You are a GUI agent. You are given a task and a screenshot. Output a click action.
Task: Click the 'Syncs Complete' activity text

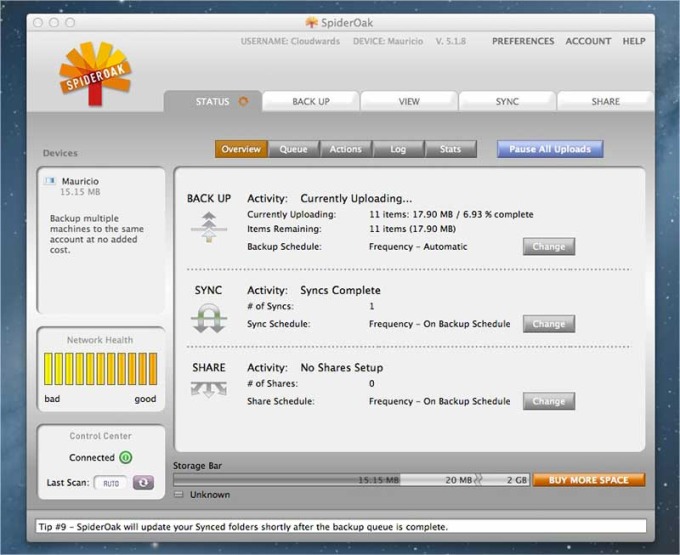pos(340,290)
